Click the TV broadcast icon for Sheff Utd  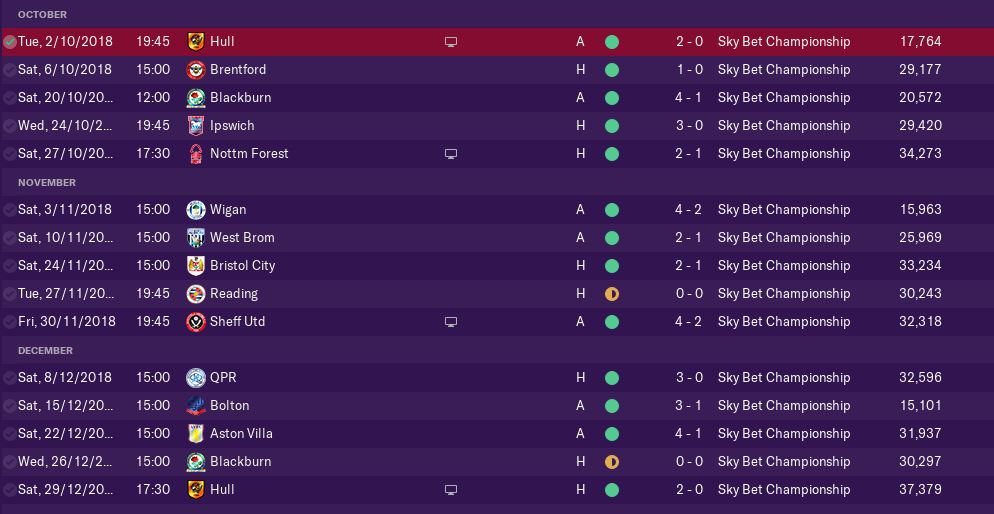tap(451, 322)
